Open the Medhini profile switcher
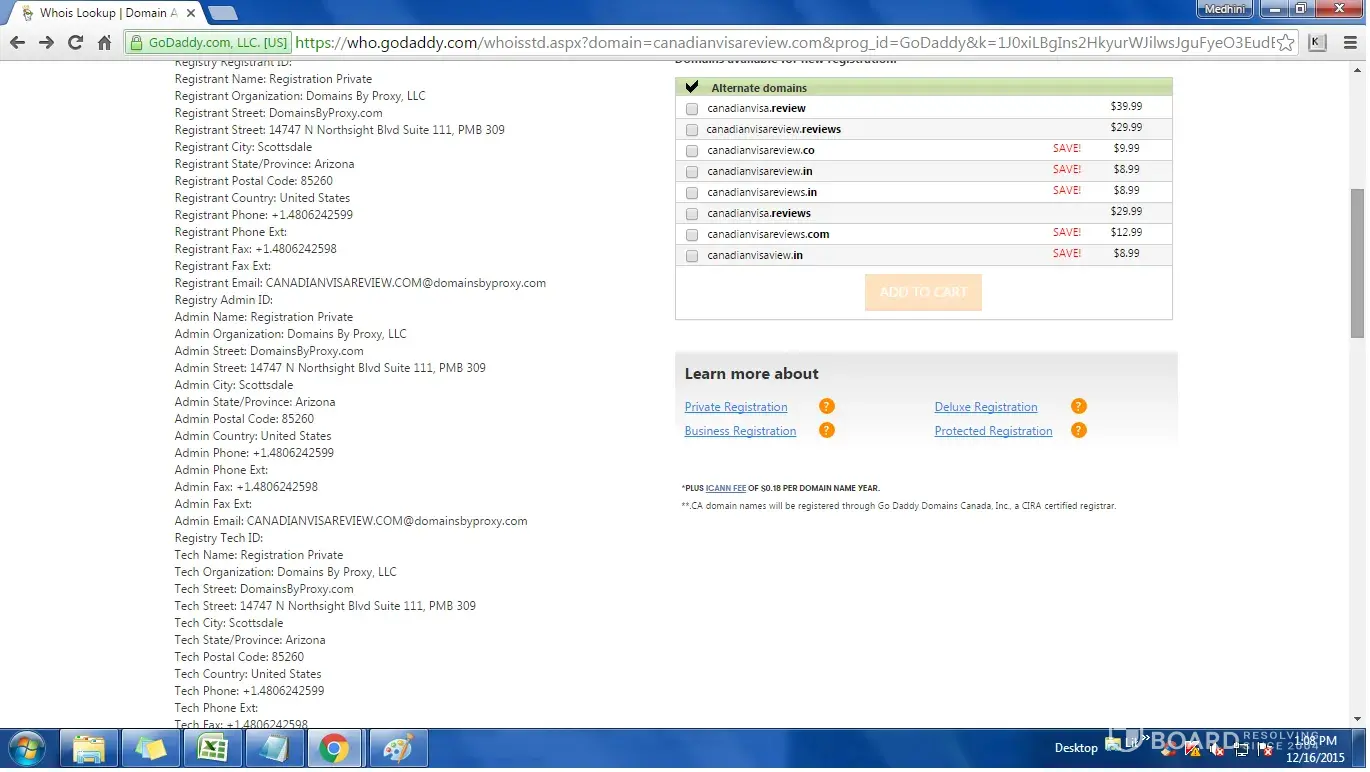 pos(1224,9)
